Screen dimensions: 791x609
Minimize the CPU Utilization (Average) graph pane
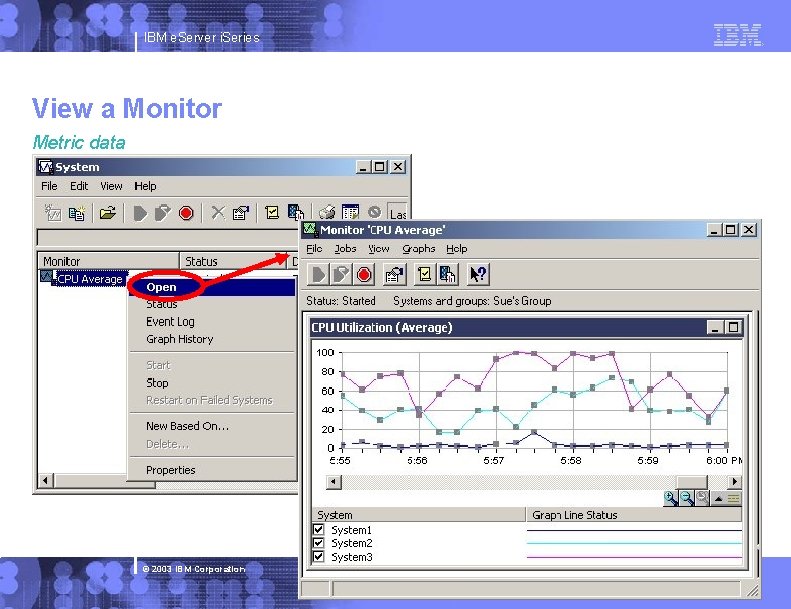[x=715, y=327]
